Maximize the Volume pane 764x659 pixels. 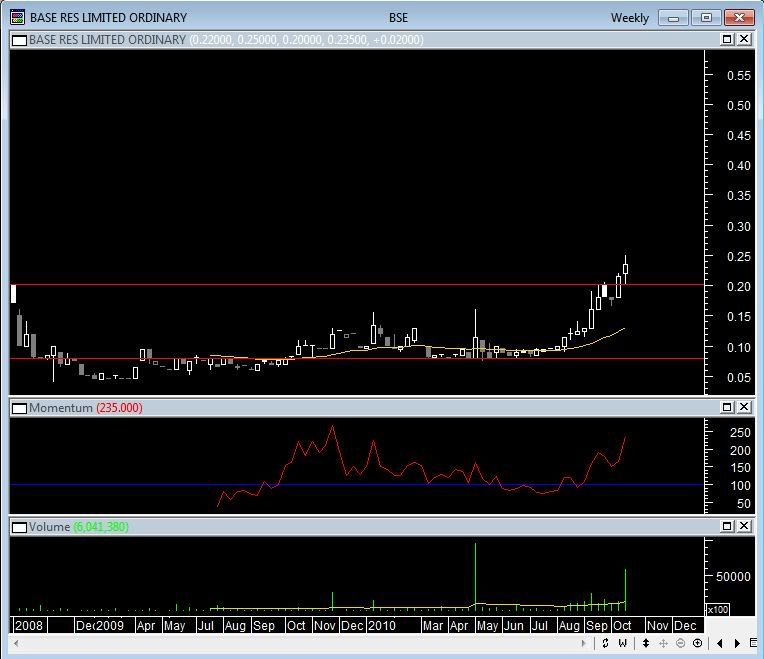(x=726, y=526)
